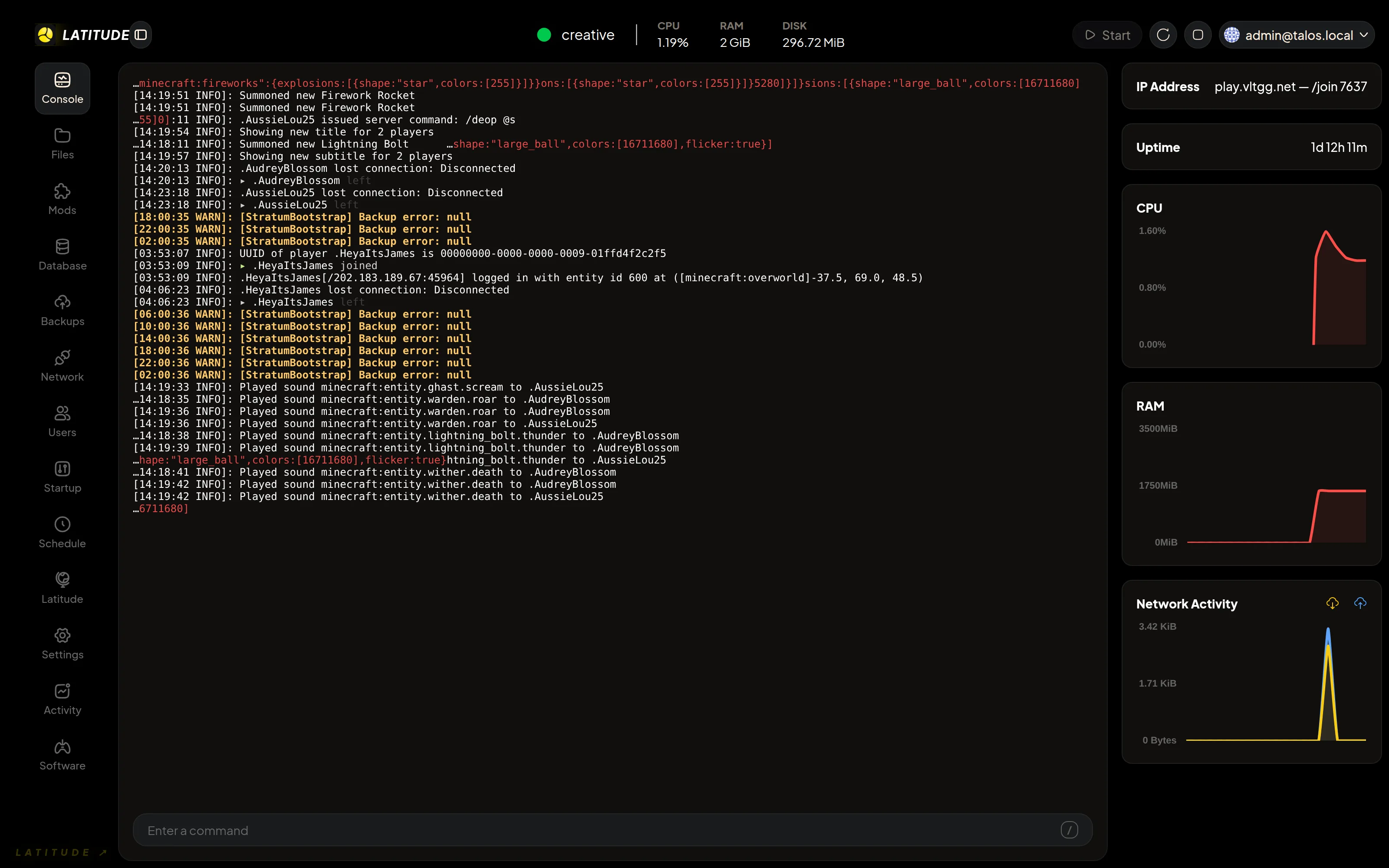Select the 04:06:23 HeyaItsJames left line
1389x868 pixels.
click(249, 302)
